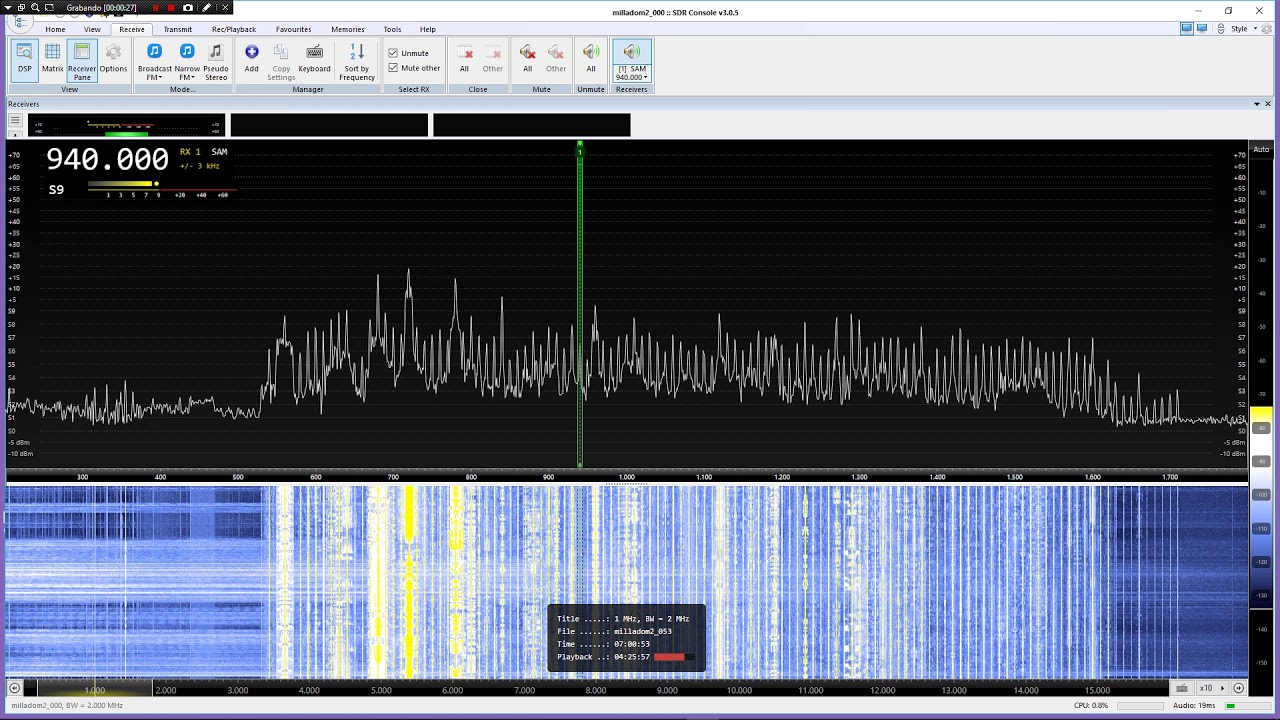Click Copy Settings in Manager

[281, 60]
